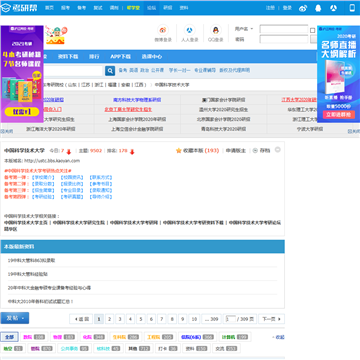Select the 全部 category filter

click(9, 337)
